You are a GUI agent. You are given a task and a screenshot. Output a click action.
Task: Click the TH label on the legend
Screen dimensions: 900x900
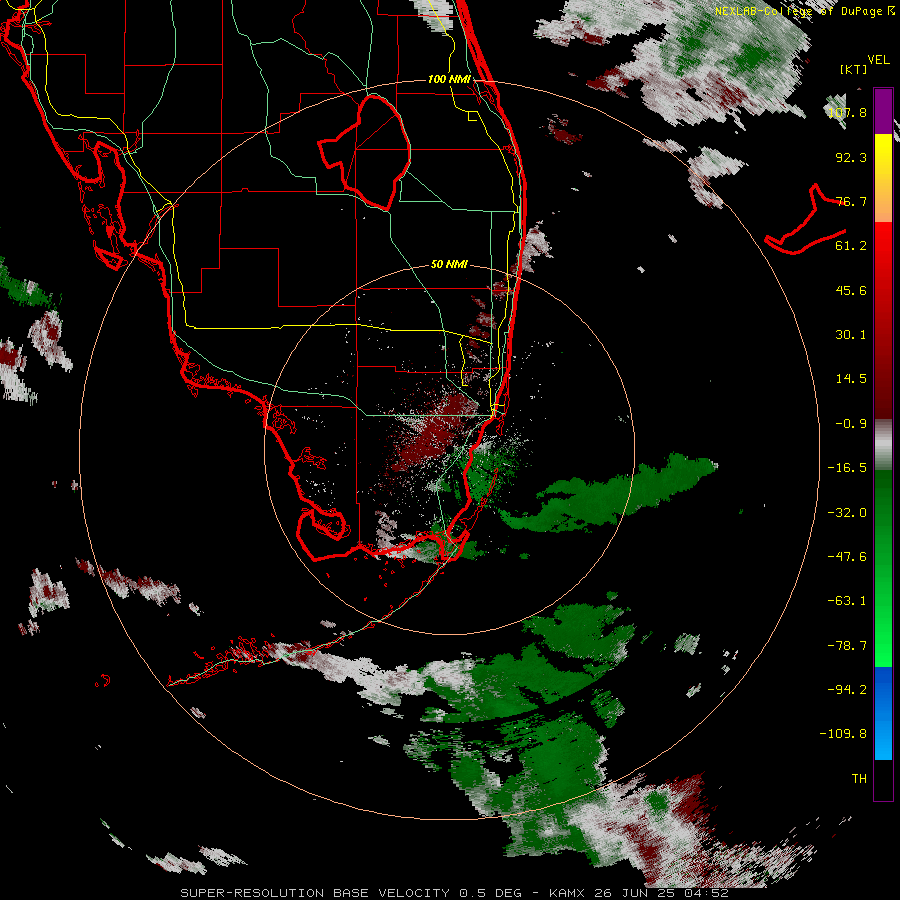859,779
